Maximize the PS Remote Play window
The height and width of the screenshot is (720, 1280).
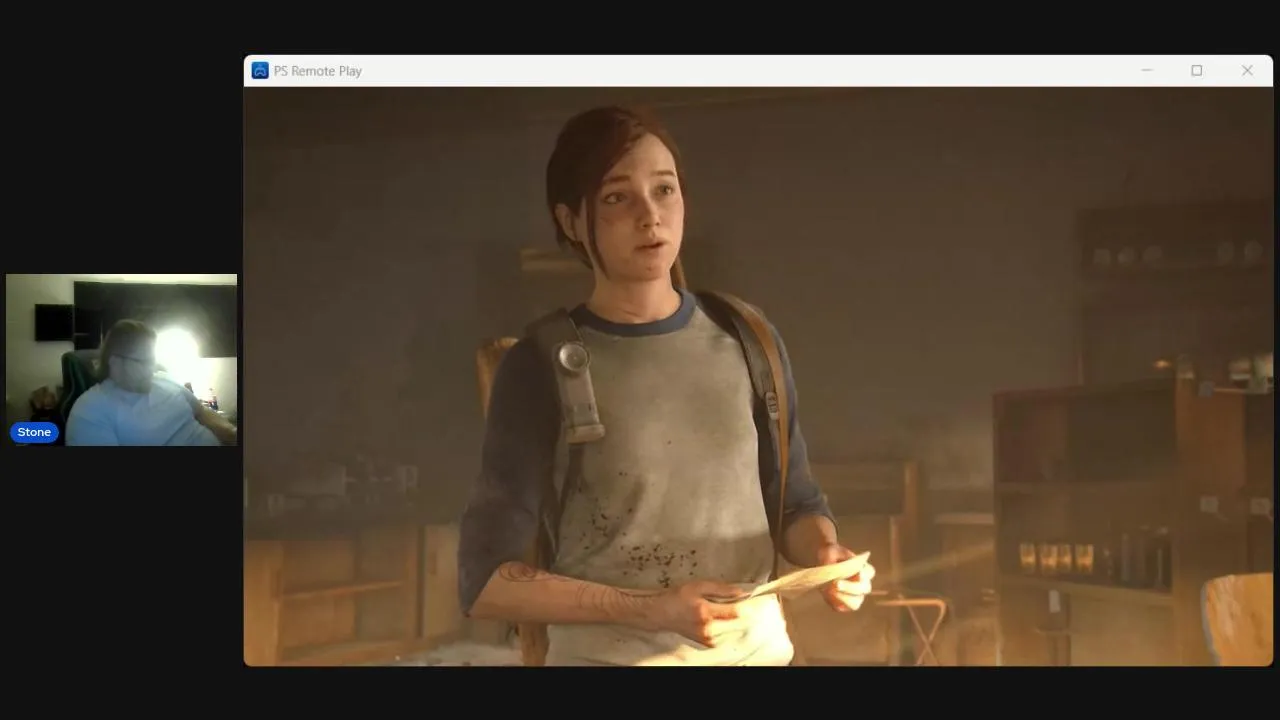(1196, 71)
